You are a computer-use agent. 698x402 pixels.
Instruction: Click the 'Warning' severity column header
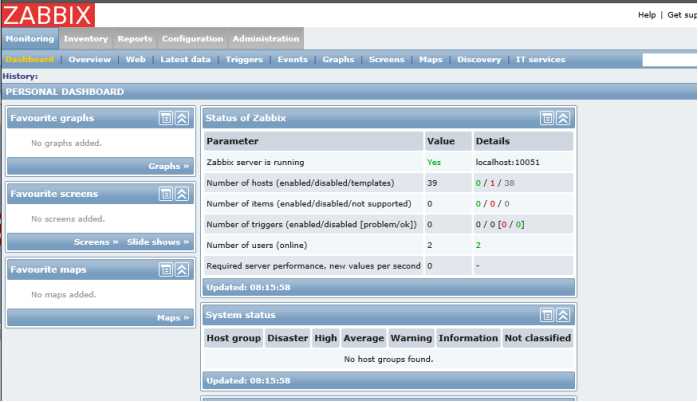pyautogui.click(x=411, y=338)
